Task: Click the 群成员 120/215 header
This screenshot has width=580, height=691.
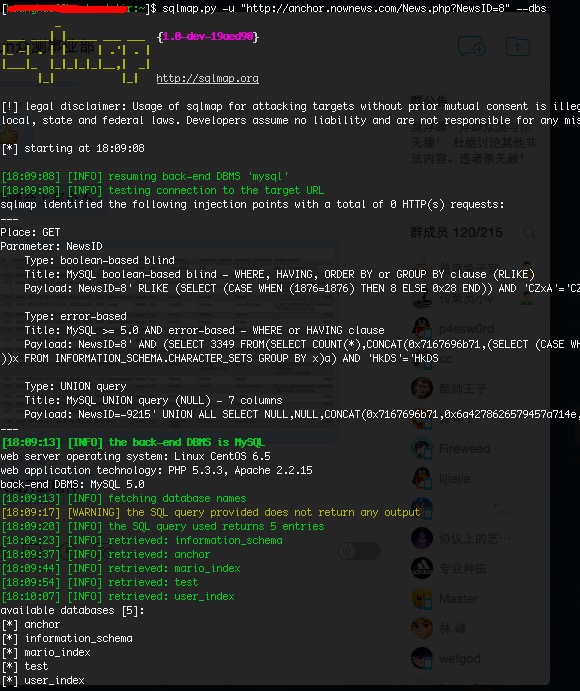Action: click(x=456, y=232)
